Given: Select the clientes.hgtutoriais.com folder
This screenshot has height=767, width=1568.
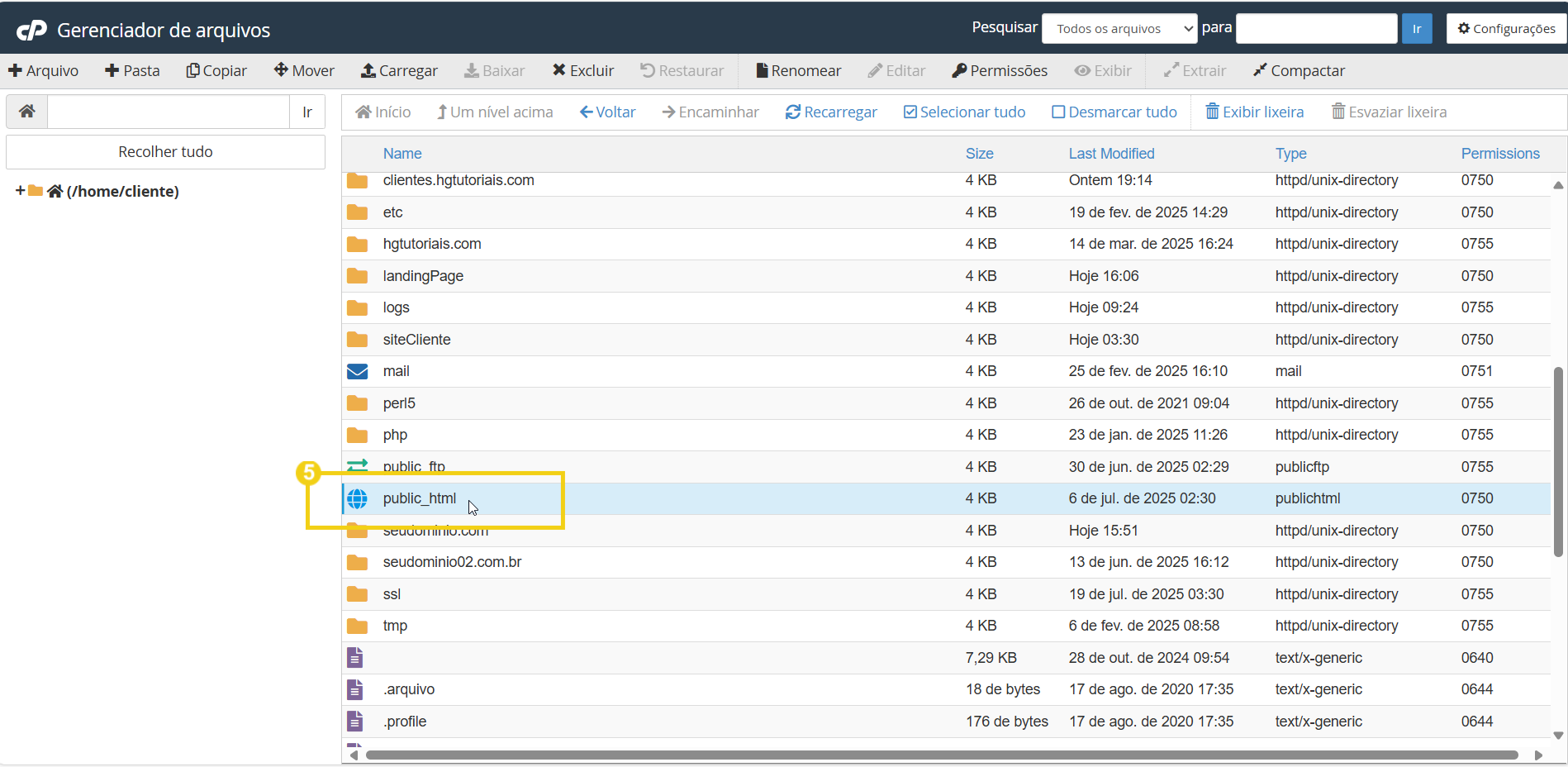Looking at the screenshot, I should tap(459, 180).
